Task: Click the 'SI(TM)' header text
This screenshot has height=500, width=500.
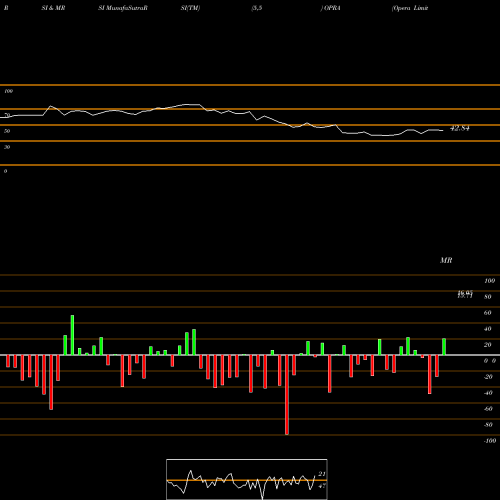Action: [190, 8]
